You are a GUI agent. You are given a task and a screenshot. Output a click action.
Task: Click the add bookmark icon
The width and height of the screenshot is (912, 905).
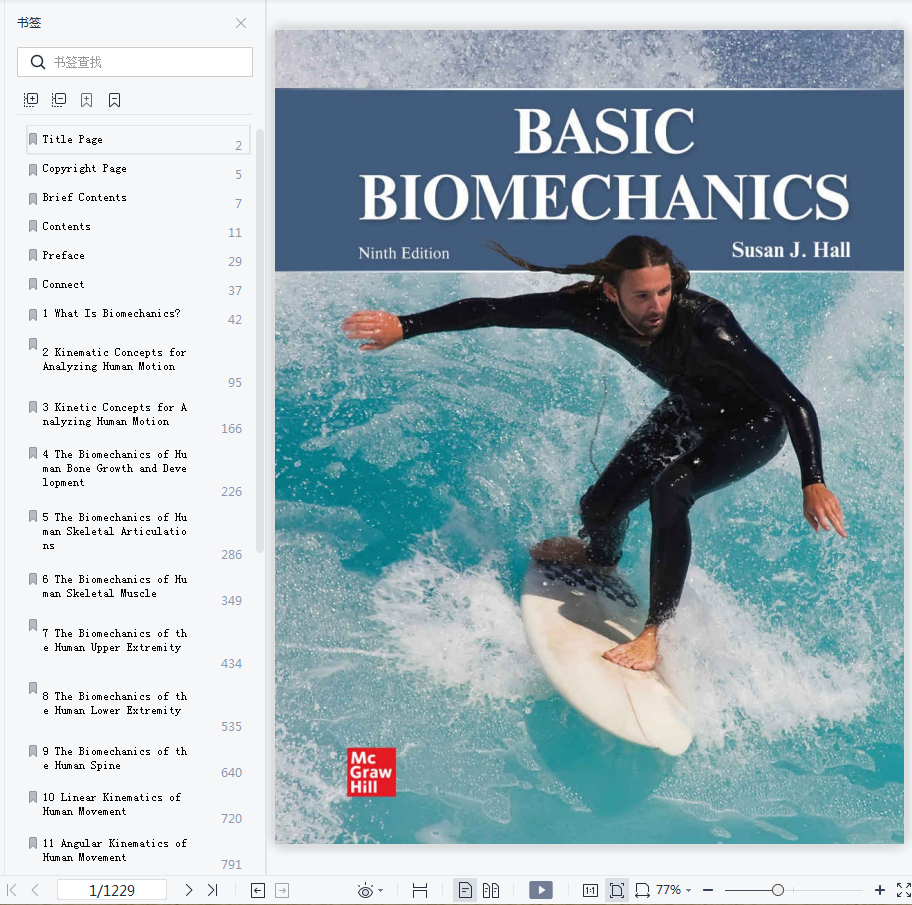87,100
